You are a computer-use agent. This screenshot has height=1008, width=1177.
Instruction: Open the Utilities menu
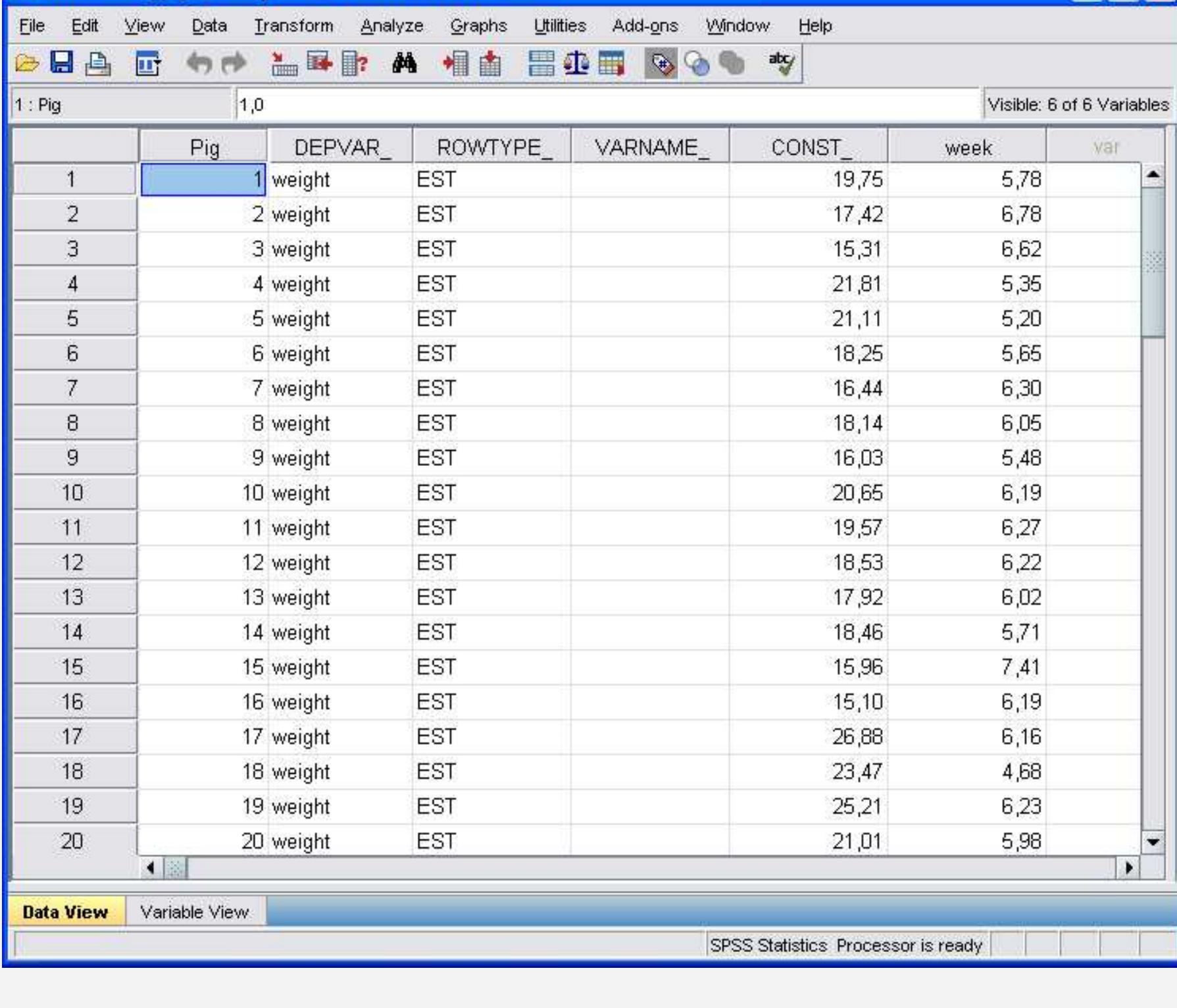(x=560, y=26)
